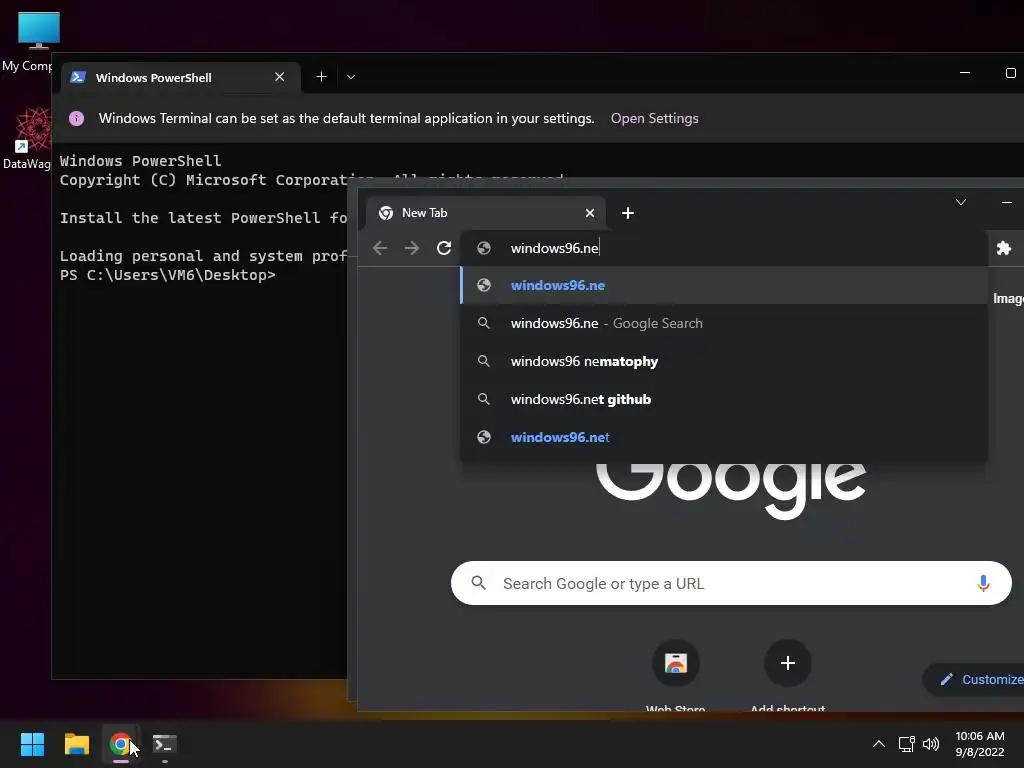The image size is (1024, 768).
Task: Reload the Chrome page
Action: pyautogui.click(x=444, y=248)
